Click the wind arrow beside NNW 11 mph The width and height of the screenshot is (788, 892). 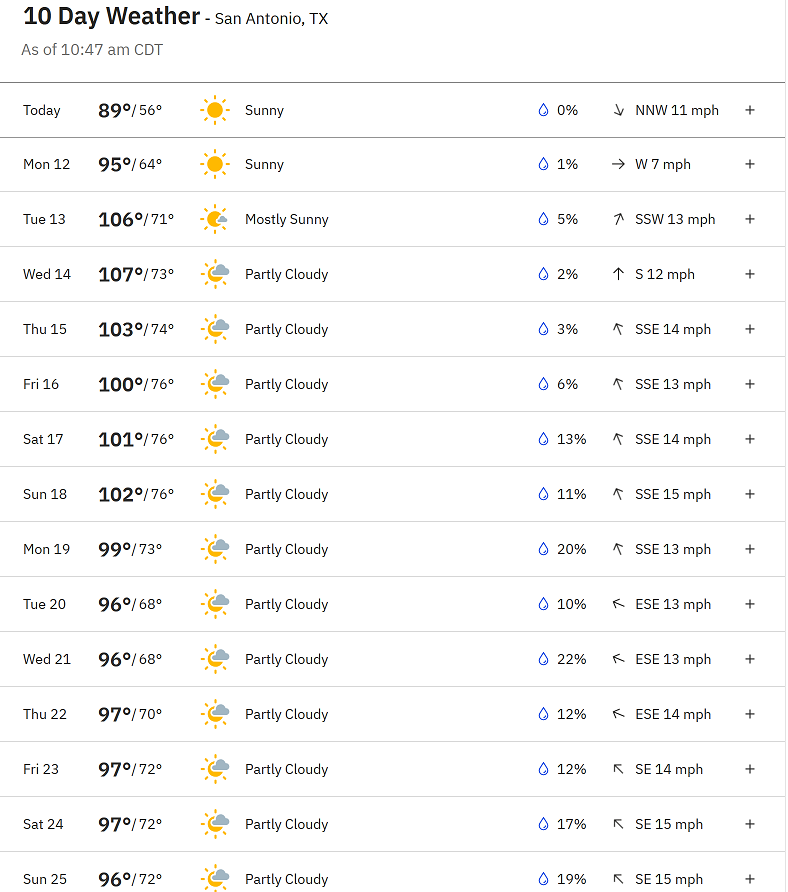[x=618, y=110]
